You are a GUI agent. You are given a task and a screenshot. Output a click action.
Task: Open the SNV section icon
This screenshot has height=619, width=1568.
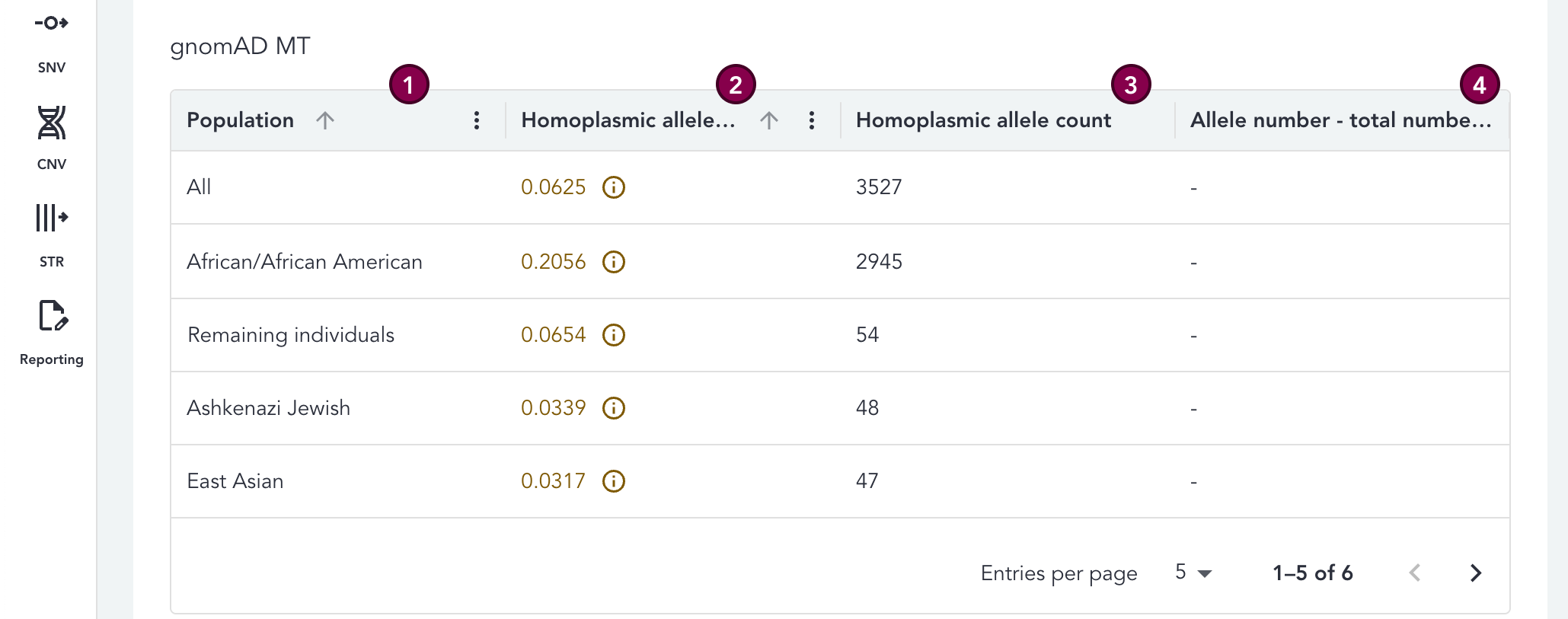point(51,24)
